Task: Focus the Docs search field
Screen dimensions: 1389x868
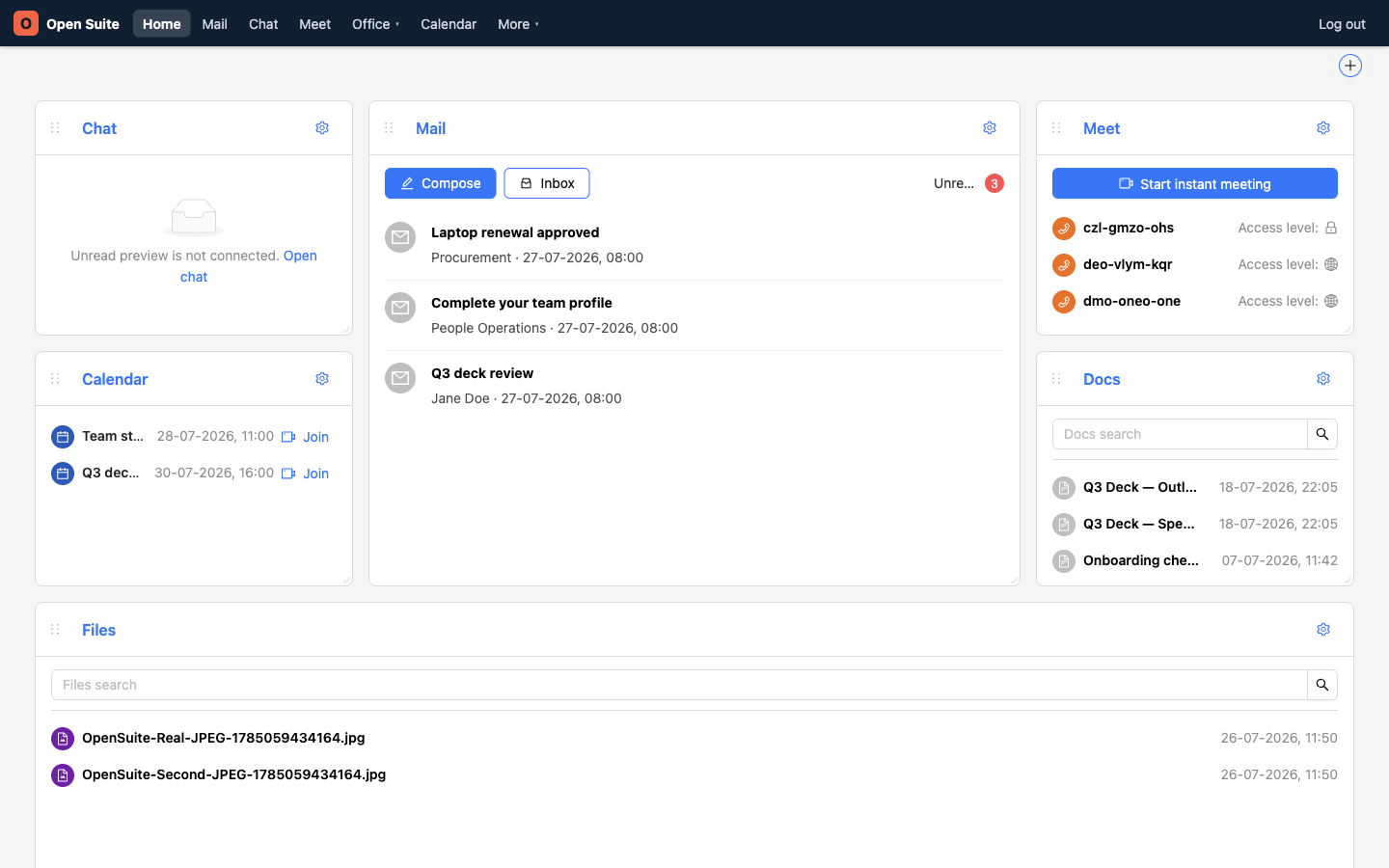Action: [1180, 434]
